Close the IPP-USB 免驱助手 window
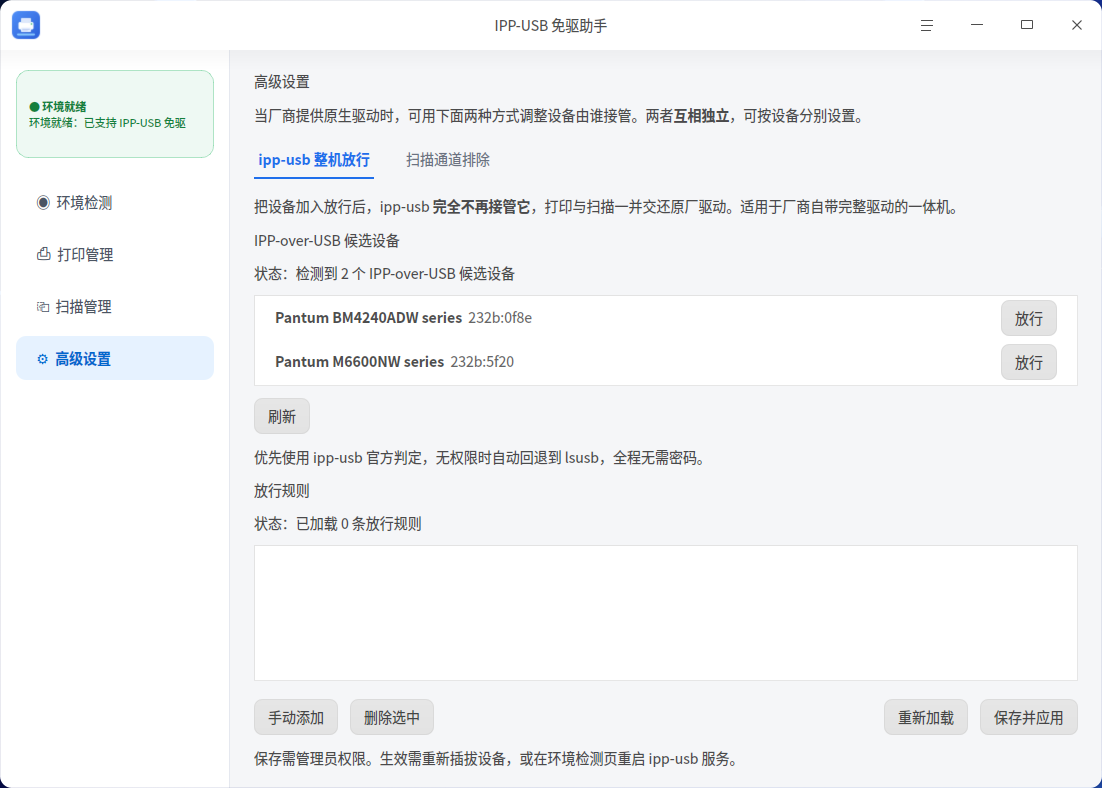1102x788 pixels. pyautogui.click(x=1077, y=25)
